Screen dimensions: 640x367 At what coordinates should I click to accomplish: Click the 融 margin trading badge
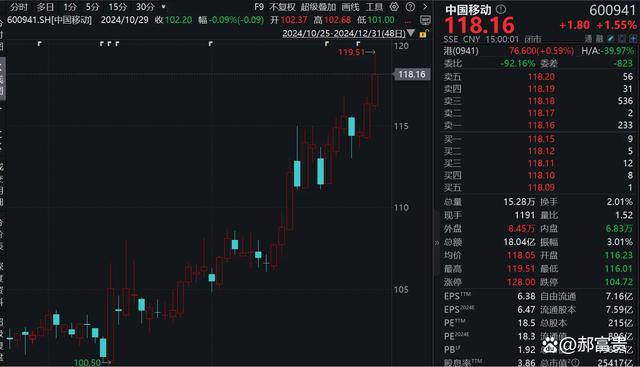[599, 39]
